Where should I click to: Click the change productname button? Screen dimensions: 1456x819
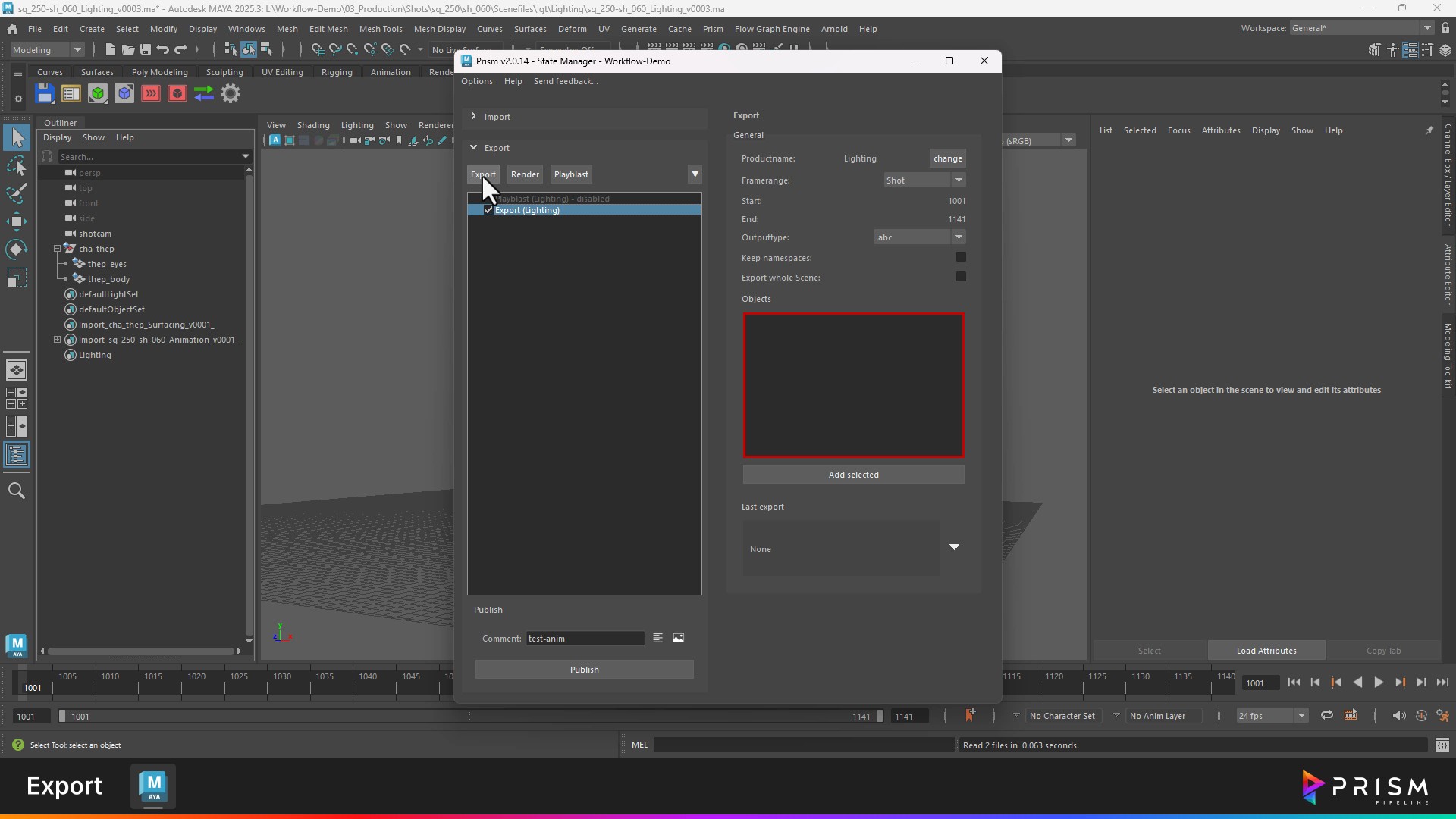click(x=948, y=158)
